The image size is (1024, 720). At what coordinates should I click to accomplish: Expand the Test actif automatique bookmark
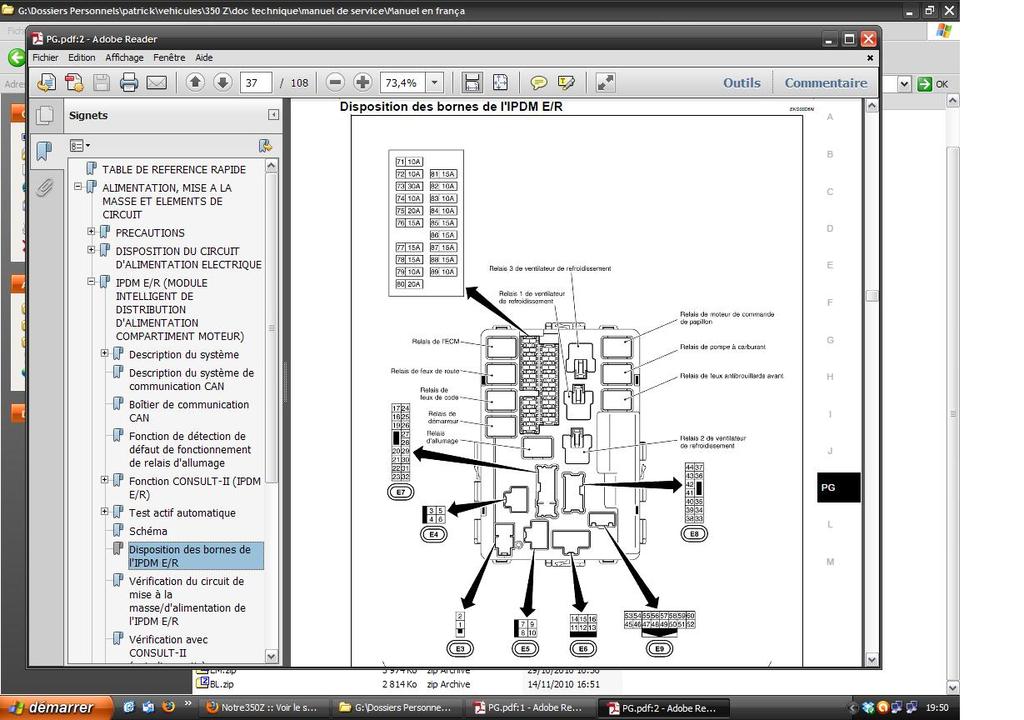tap(105, 512)
